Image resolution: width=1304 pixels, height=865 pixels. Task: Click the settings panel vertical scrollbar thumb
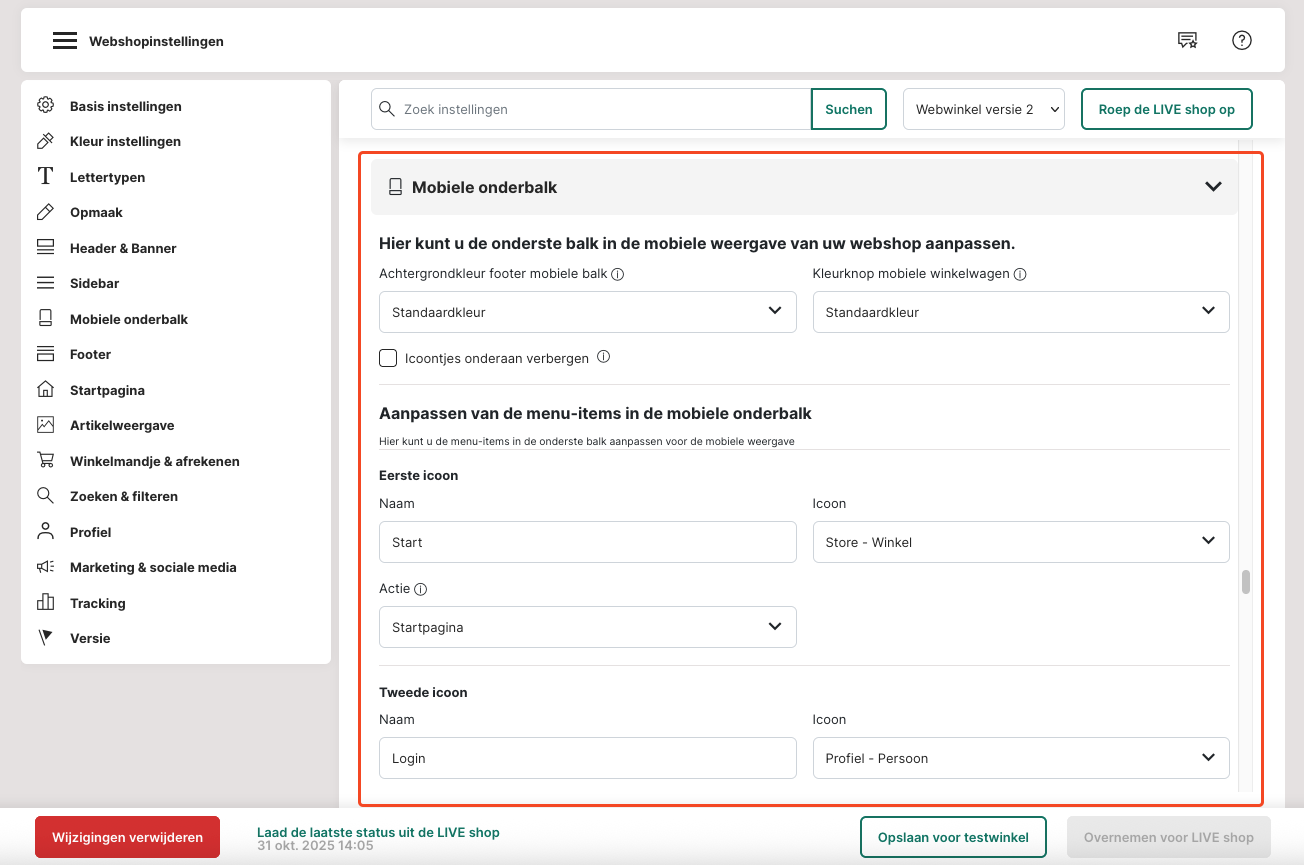coord(1246,582)
